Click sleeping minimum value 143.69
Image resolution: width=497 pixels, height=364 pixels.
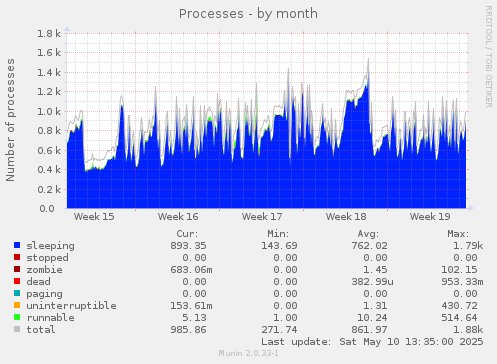[x=279, y=246]
